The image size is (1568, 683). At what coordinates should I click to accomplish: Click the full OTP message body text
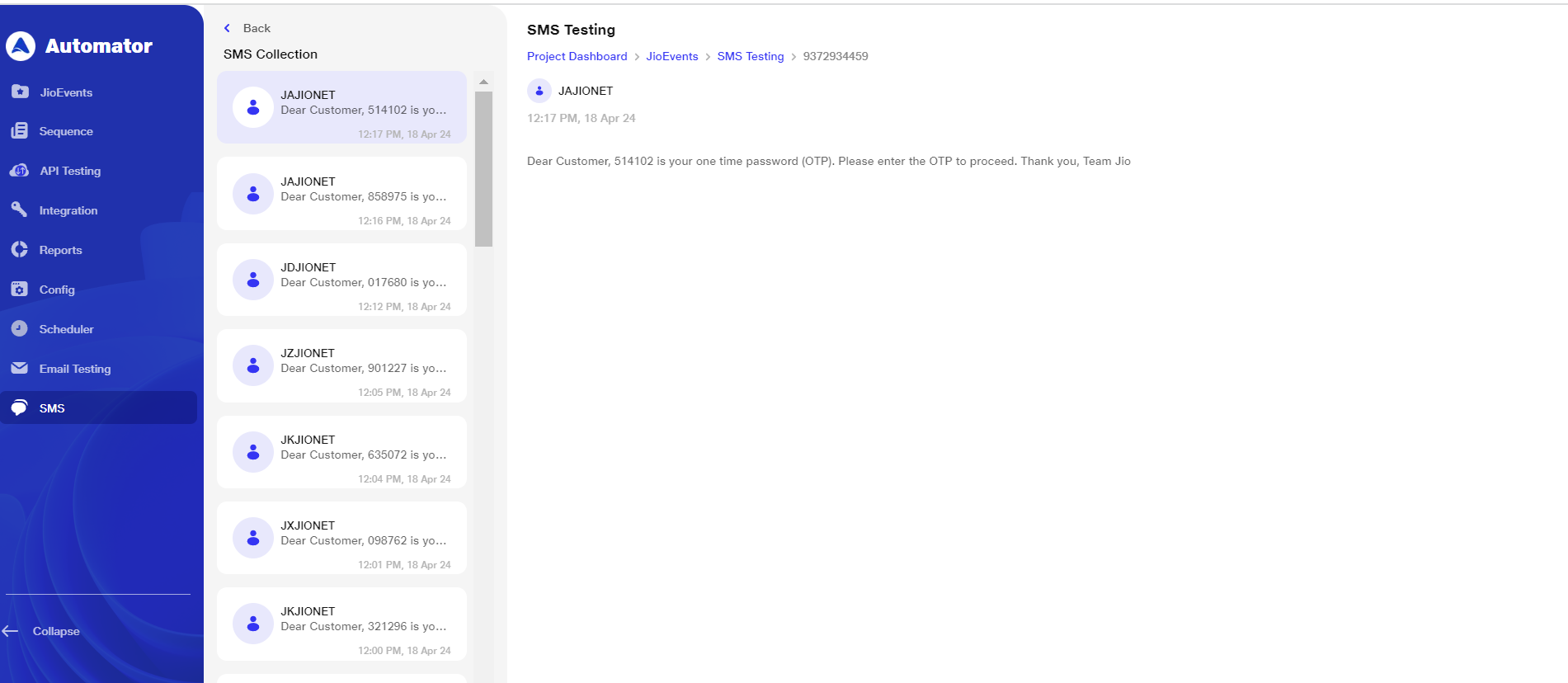tap(829, 161)
